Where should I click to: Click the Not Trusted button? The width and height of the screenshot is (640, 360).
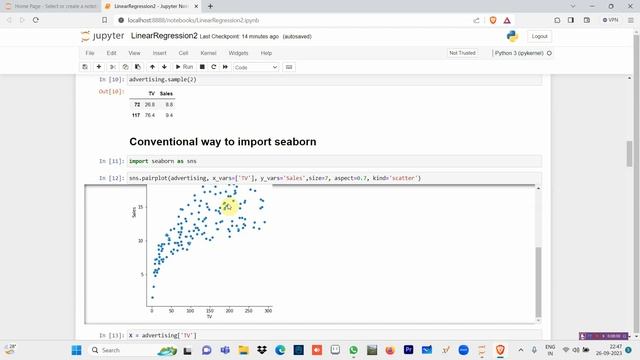click(462, 53)
